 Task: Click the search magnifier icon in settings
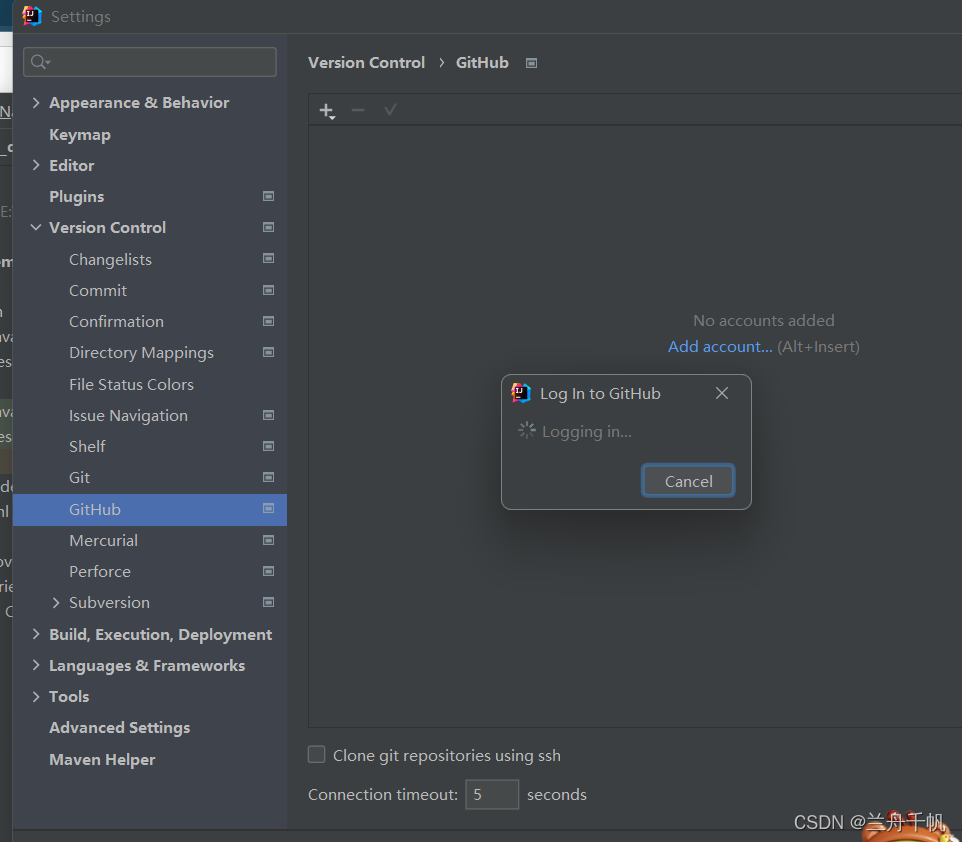[x=40, y=62]
